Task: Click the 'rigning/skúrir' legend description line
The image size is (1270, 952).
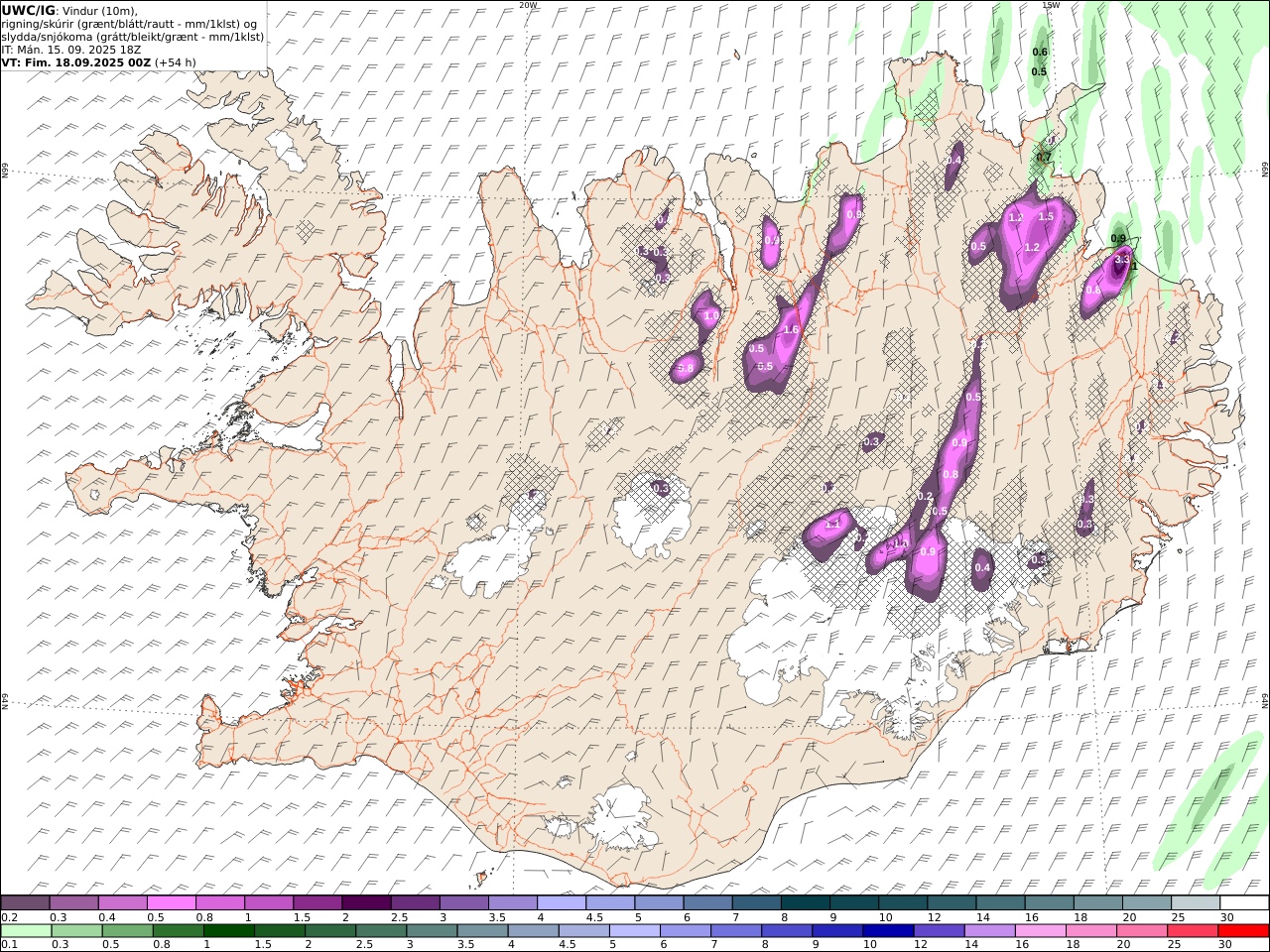Action: coord(131,23)
